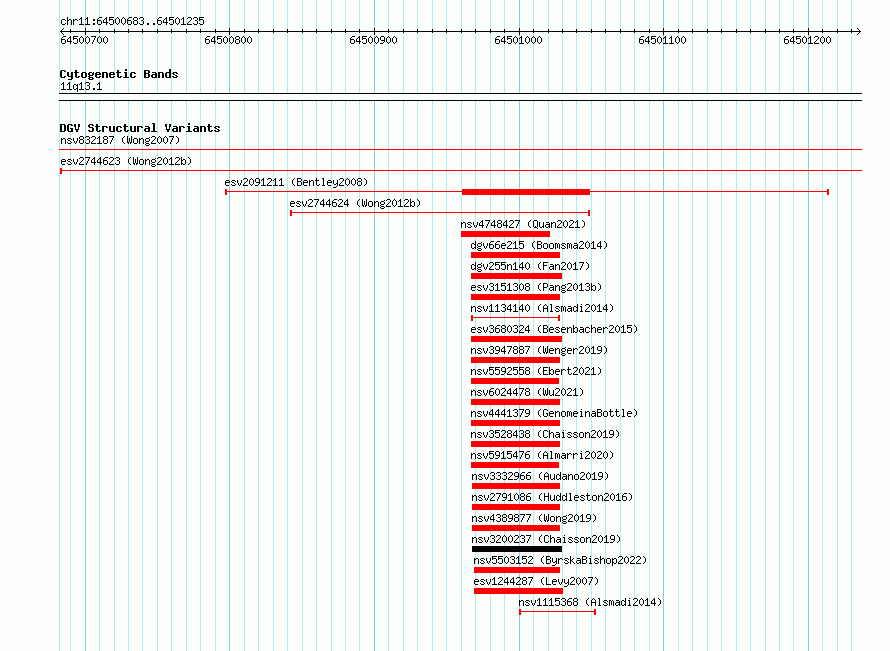Open esv2091211 (Bentley2008) variant label

296,182
